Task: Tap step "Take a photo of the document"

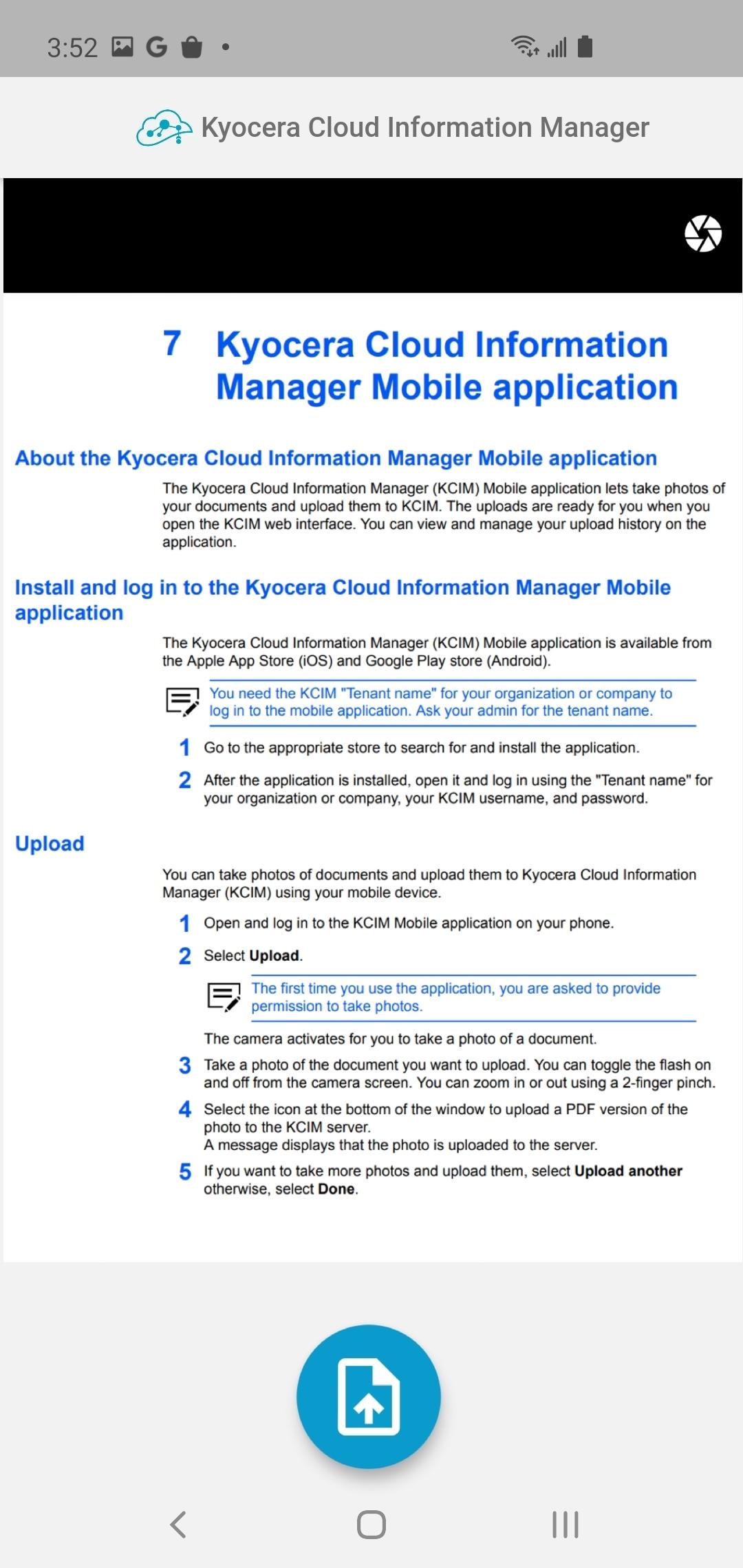Action: tap(460, 1074)
